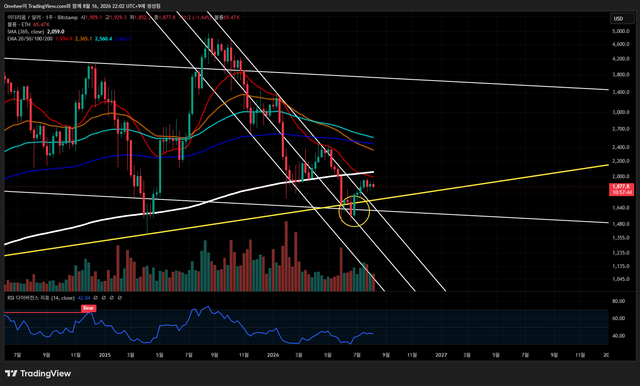Click the 3,000.0 price axis label
This screenshot has width=640, height=386.
click(621, 112)
